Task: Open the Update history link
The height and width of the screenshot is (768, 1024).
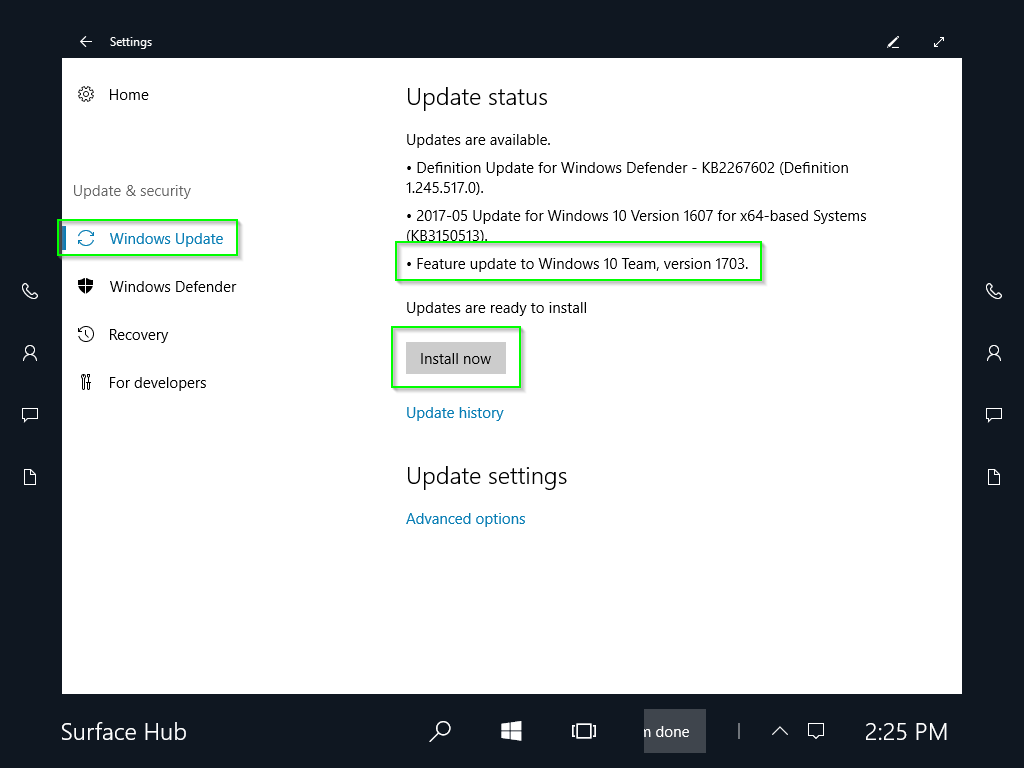Action: point(455,413)
